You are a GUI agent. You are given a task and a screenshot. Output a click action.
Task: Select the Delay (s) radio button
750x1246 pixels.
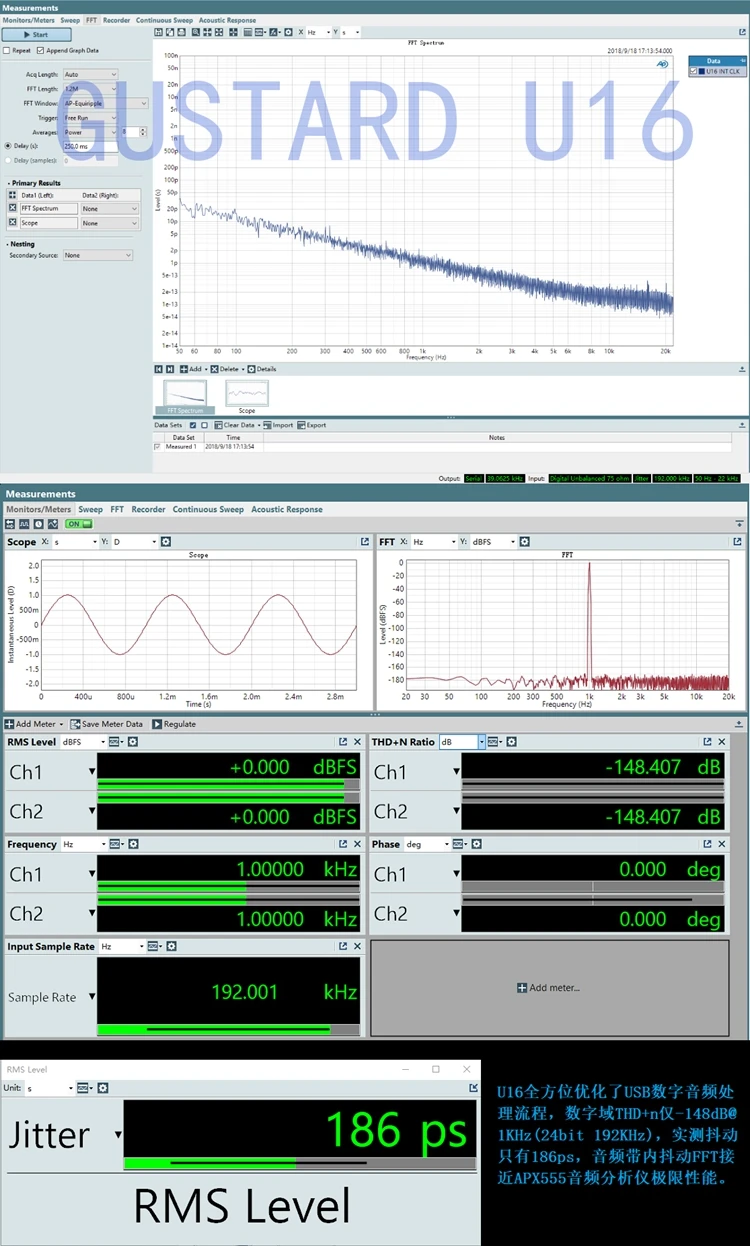(x=8, y=146)
